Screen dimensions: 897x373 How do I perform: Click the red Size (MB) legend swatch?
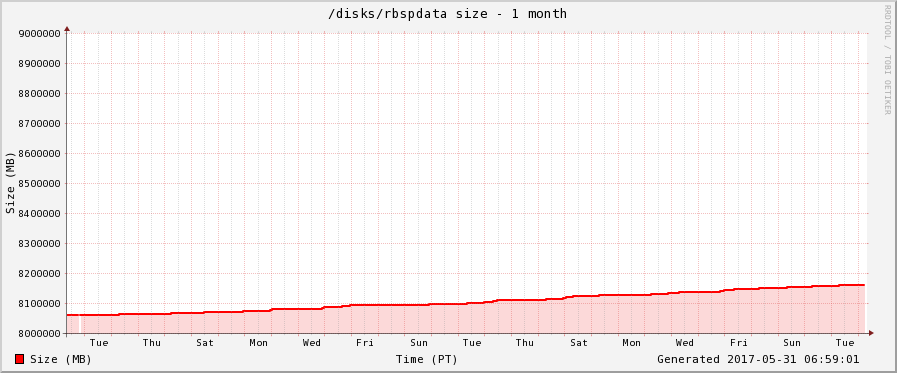19,359
